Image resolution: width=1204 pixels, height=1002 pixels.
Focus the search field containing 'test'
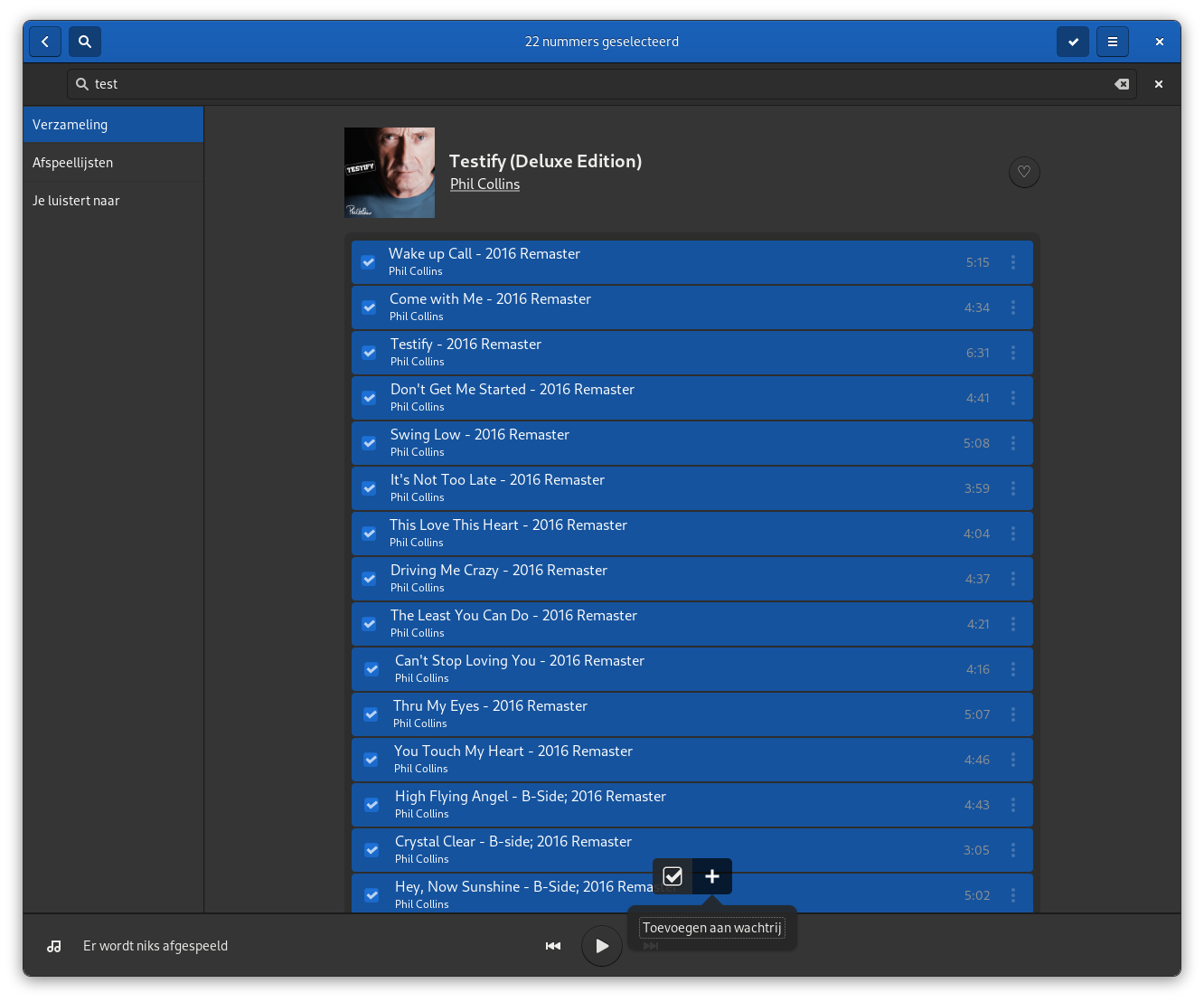click(602, 84)
